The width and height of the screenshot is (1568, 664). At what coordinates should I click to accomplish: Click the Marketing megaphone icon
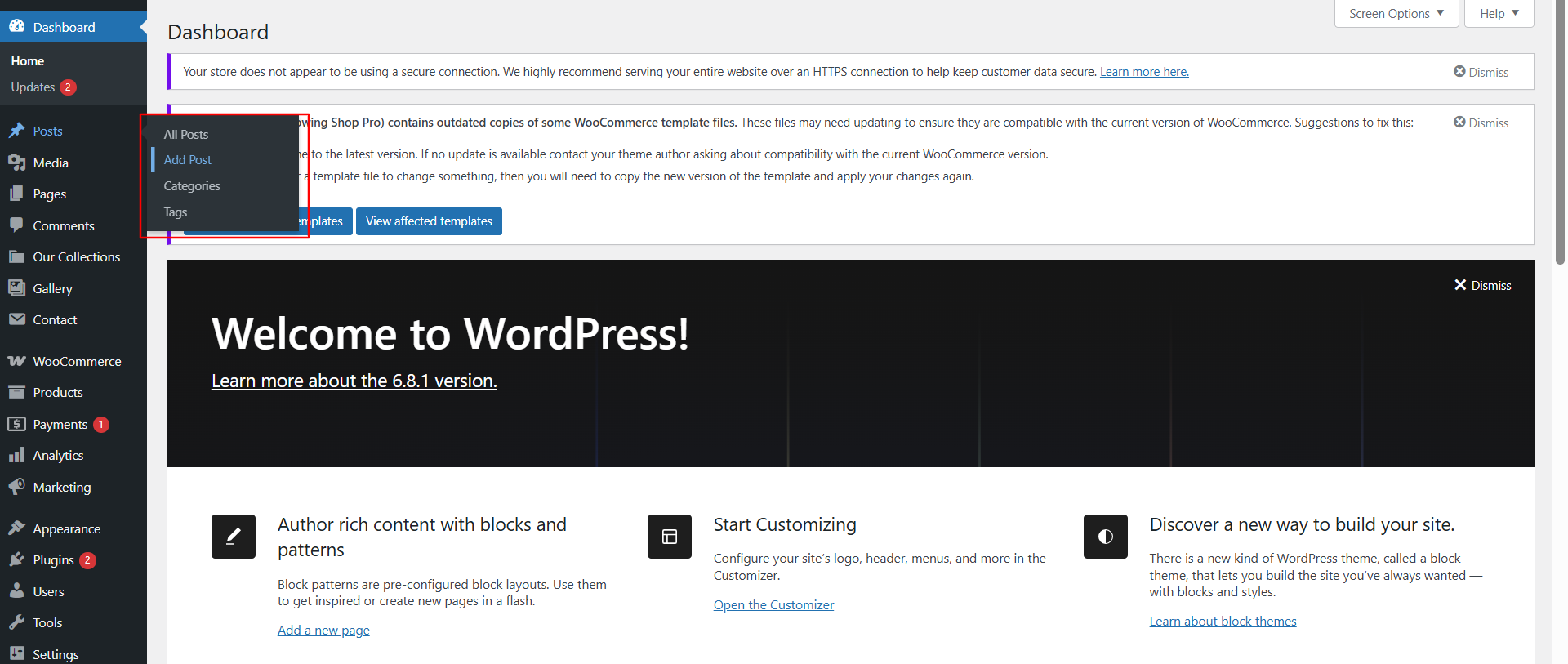tap(16, 487)
